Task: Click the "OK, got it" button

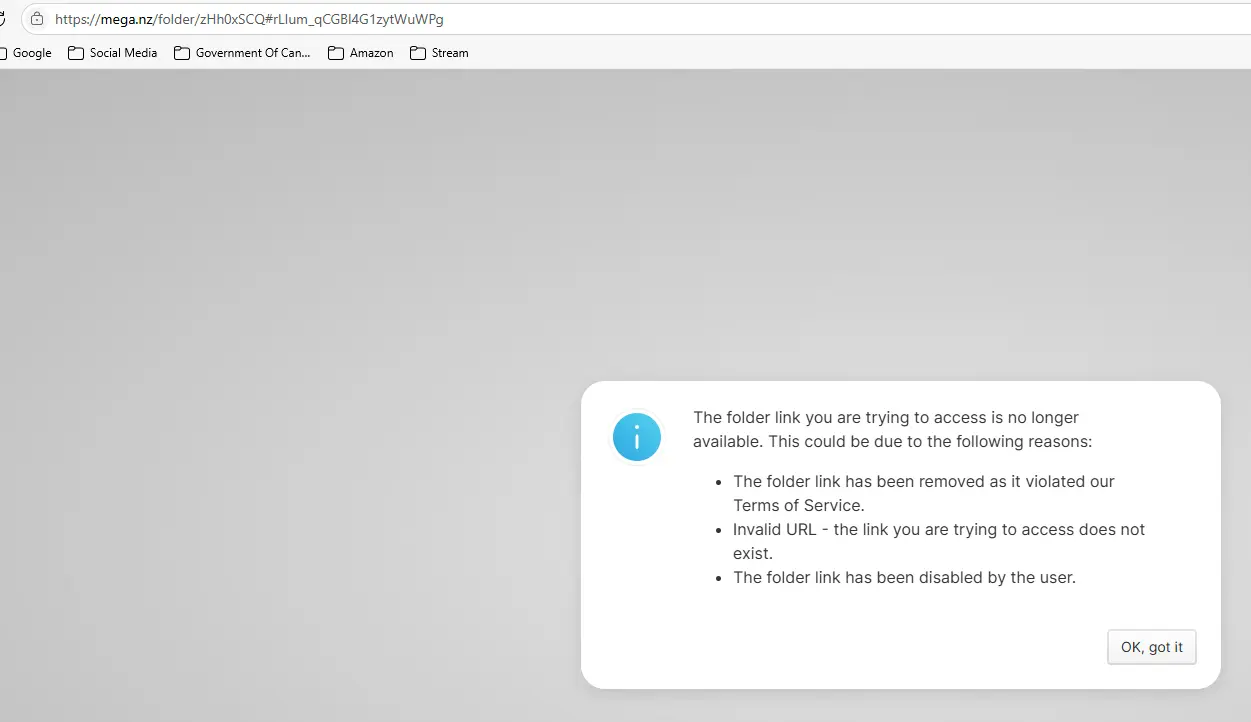Action: (x=1152, y=647)
